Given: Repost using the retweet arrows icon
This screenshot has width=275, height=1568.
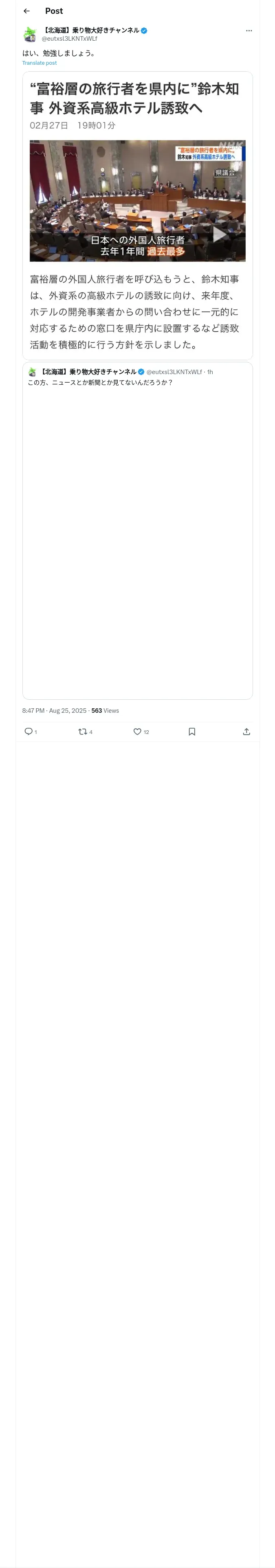Looking at the screenshot, I should click(82, 731).
